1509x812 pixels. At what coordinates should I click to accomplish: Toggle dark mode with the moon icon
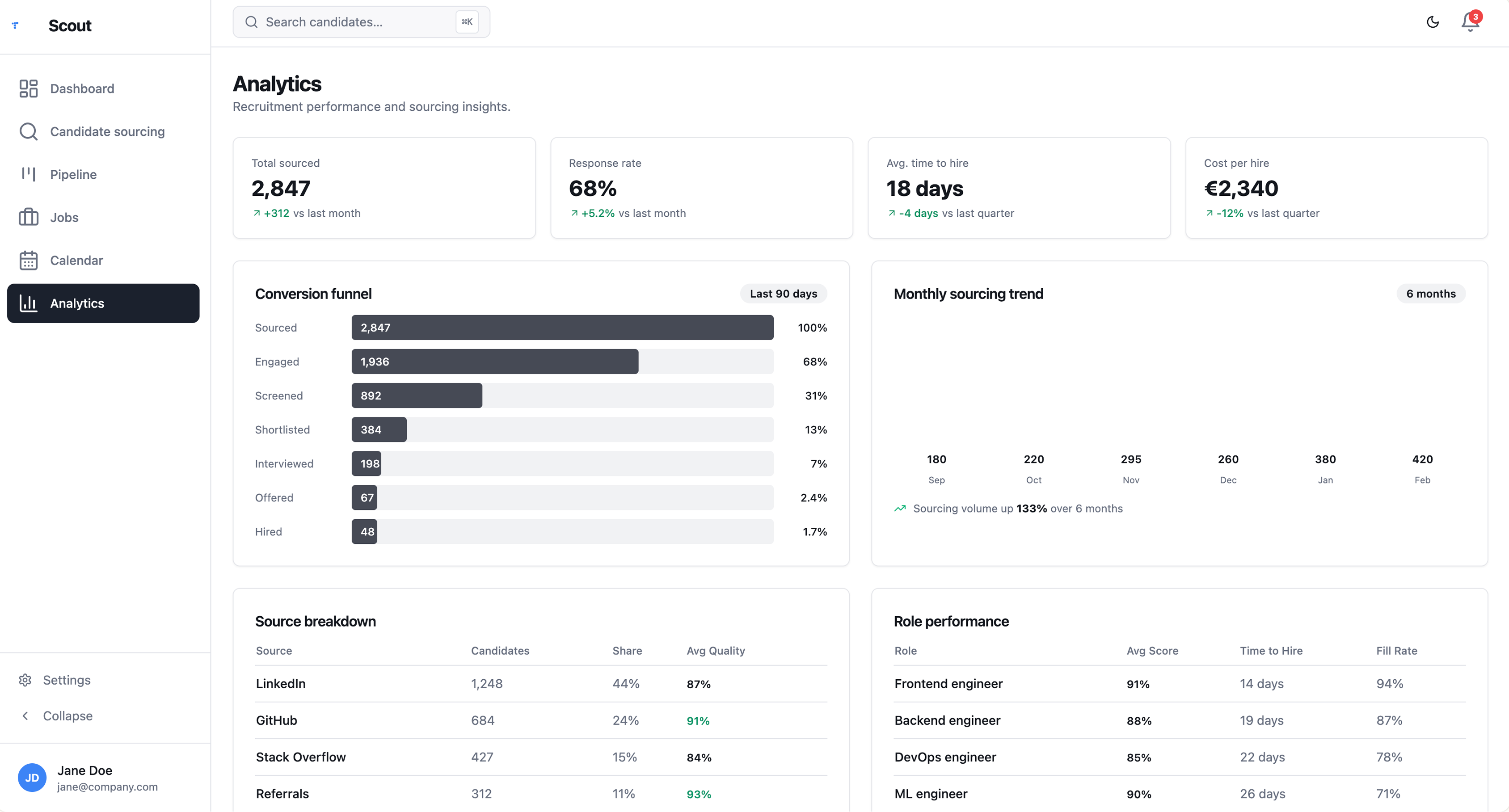1432,22
